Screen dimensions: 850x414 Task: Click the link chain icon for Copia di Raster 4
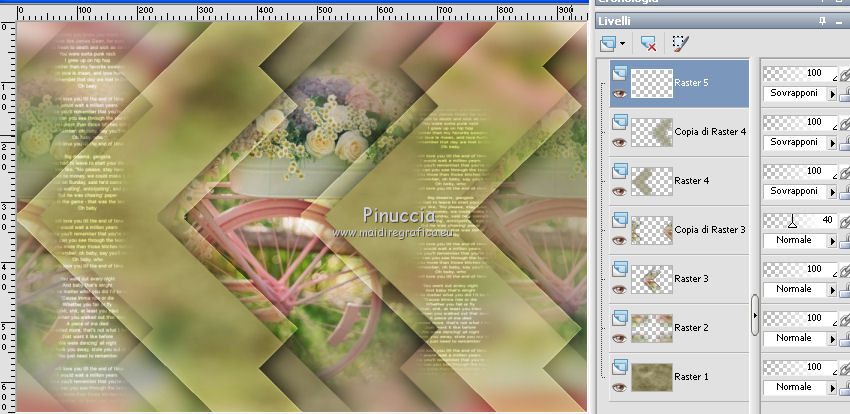click(x=845, y=124)
